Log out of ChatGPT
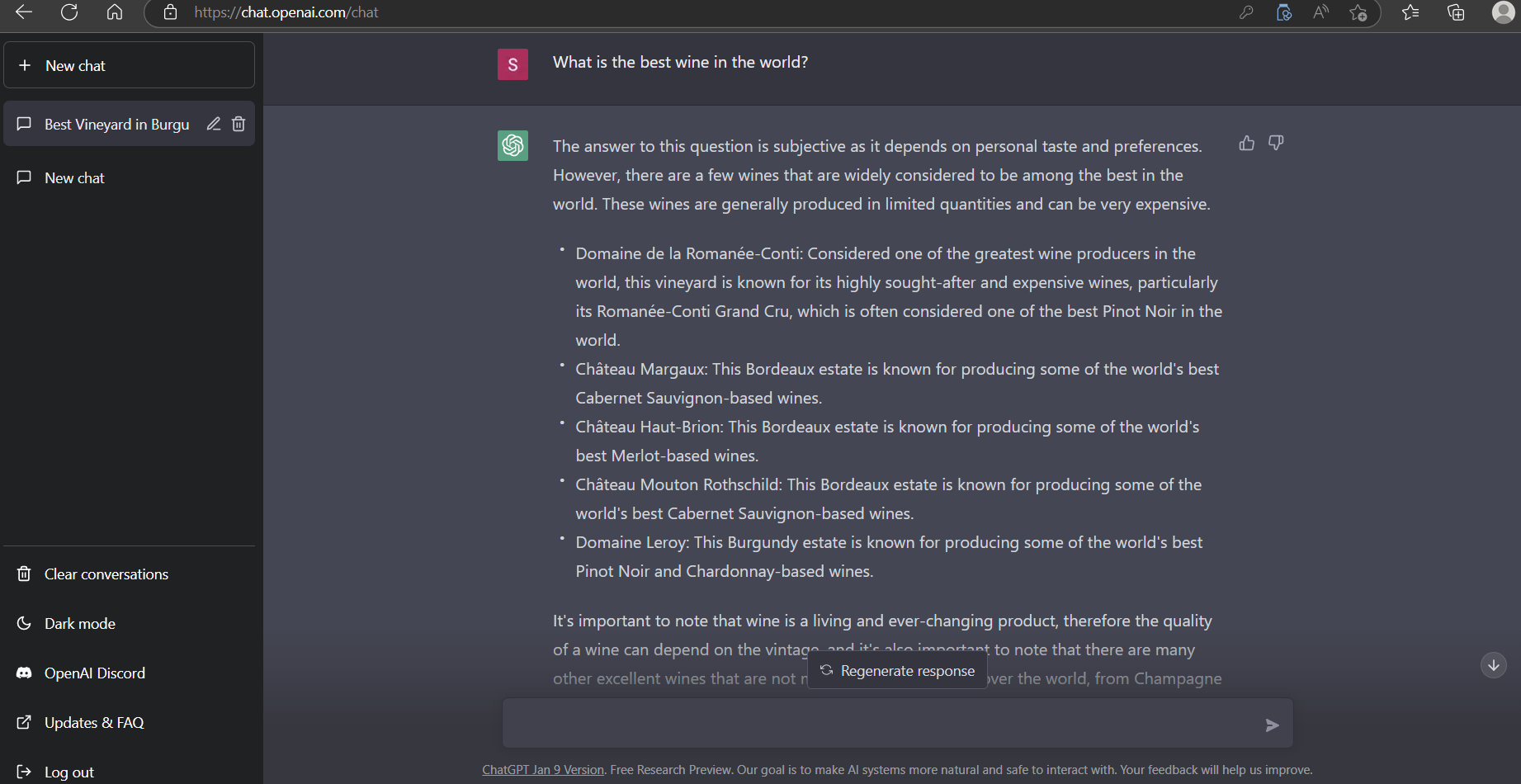This screenshot has width=1521, height=784. tap(130, 772)
